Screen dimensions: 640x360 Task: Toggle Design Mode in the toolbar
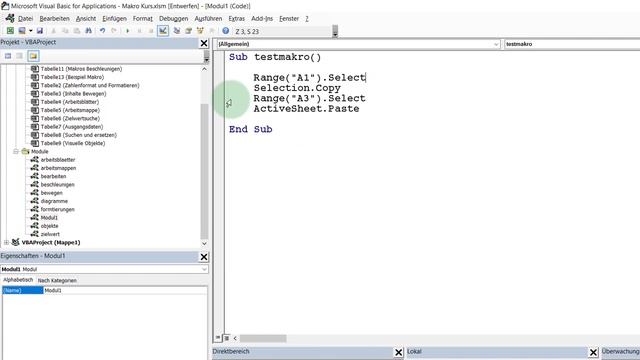163,31
